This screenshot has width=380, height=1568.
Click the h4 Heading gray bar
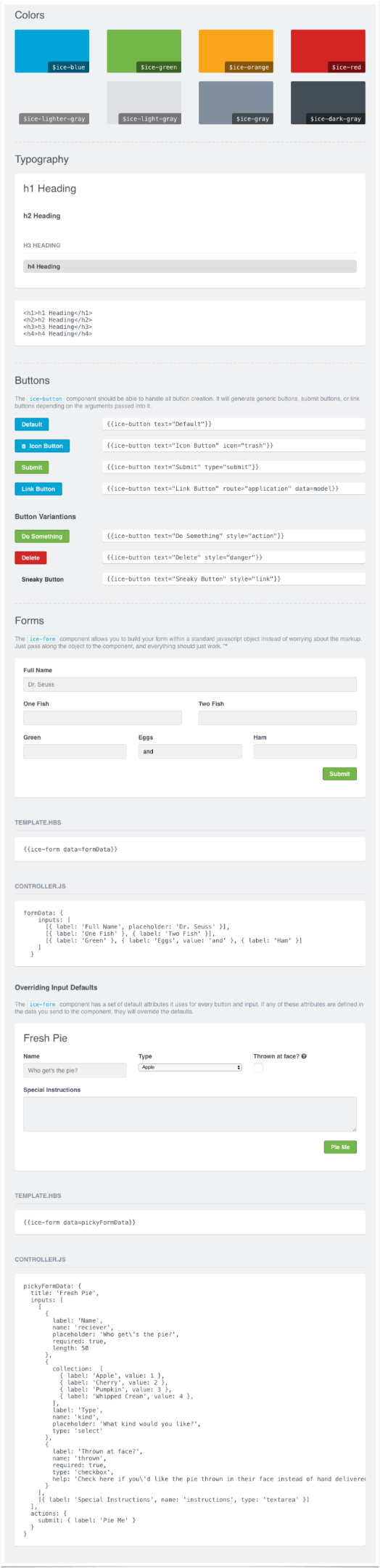click(x=190, y=266)
